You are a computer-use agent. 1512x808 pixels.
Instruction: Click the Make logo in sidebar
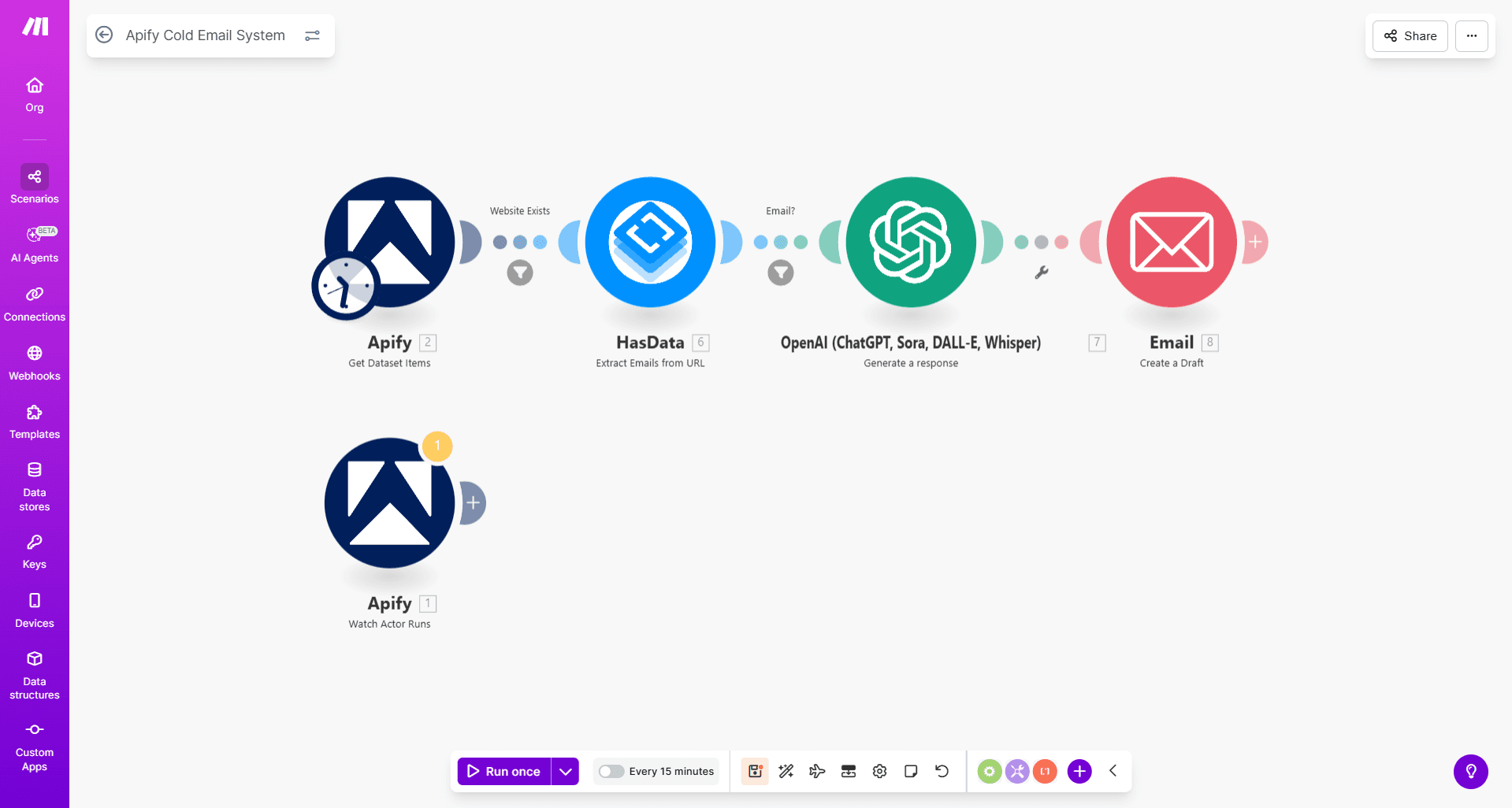click(x=35, y=27)
